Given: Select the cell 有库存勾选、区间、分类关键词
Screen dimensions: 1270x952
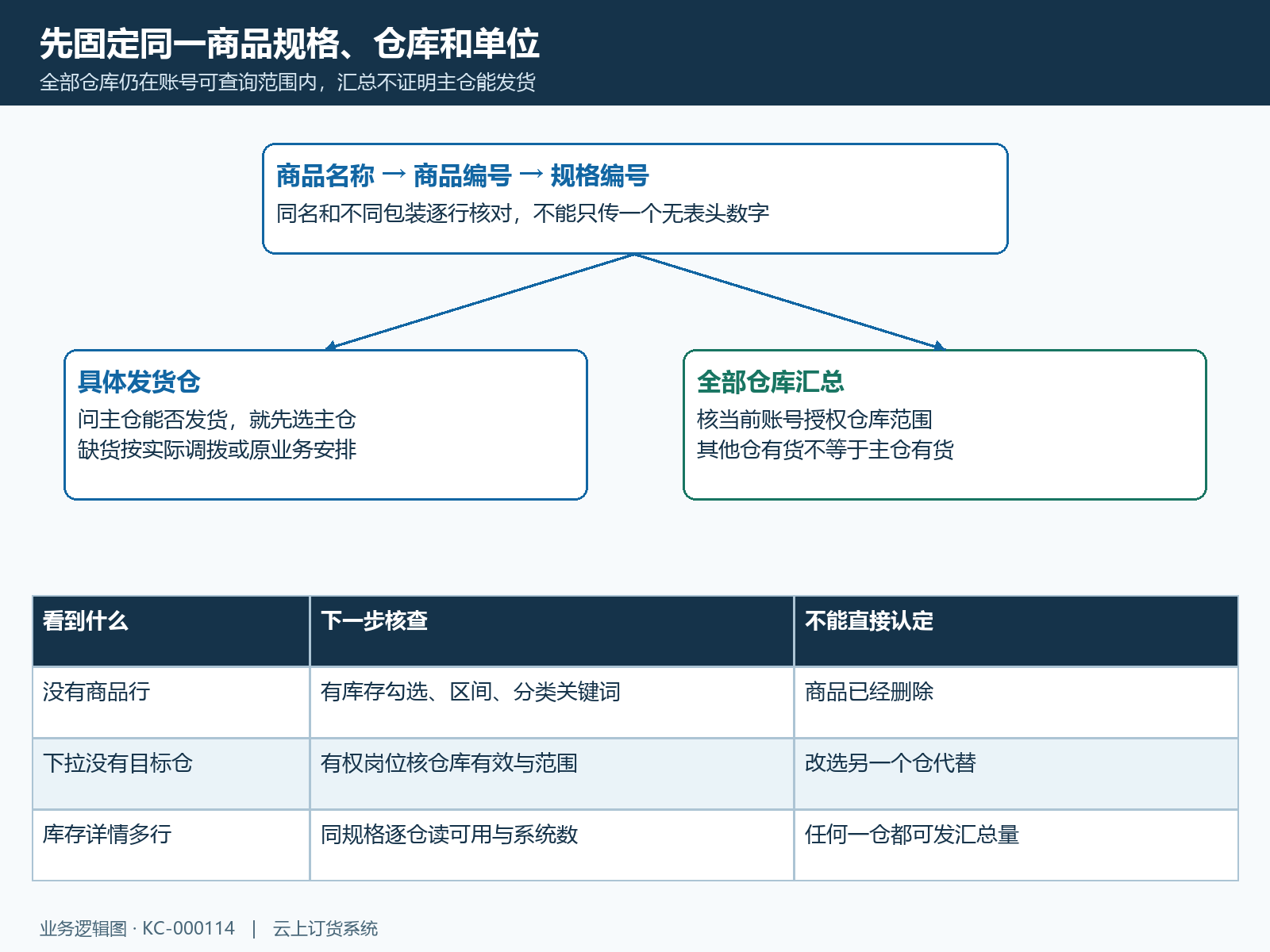Looking at the screenshot, I should click(552, 703).
